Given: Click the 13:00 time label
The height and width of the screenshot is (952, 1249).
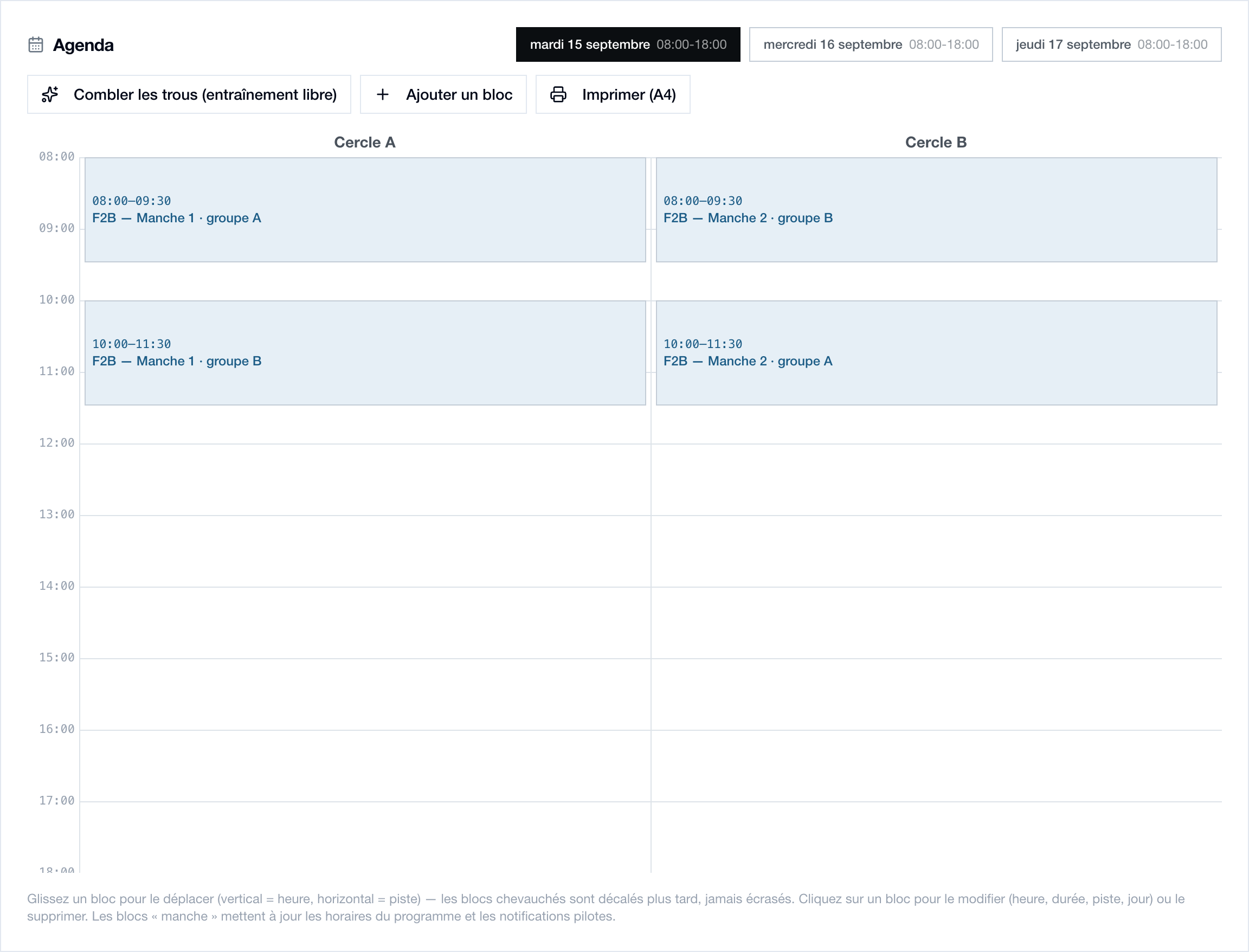Looking at the screenshot, I should point(57,514).
